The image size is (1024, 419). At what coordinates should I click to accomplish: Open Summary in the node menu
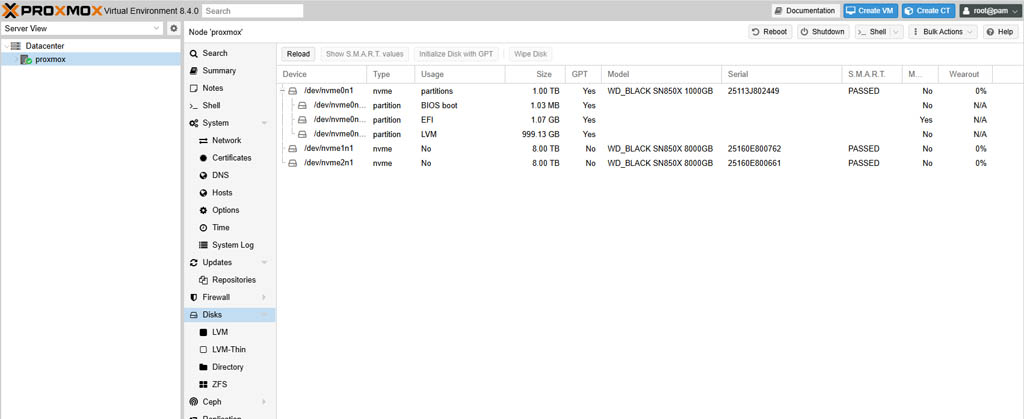pyautogui.click(x=229, y=70)
